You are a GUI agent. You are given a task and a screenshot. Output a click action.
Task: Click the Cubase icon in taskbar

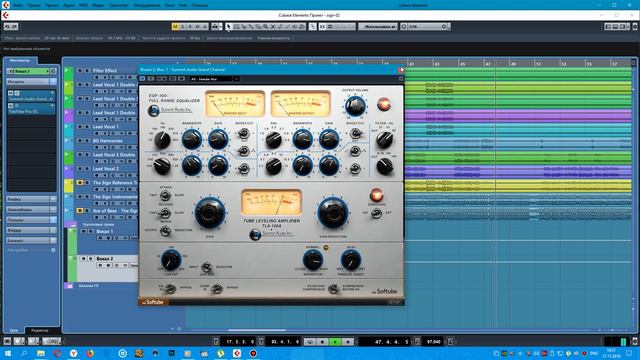pos(237,353)
